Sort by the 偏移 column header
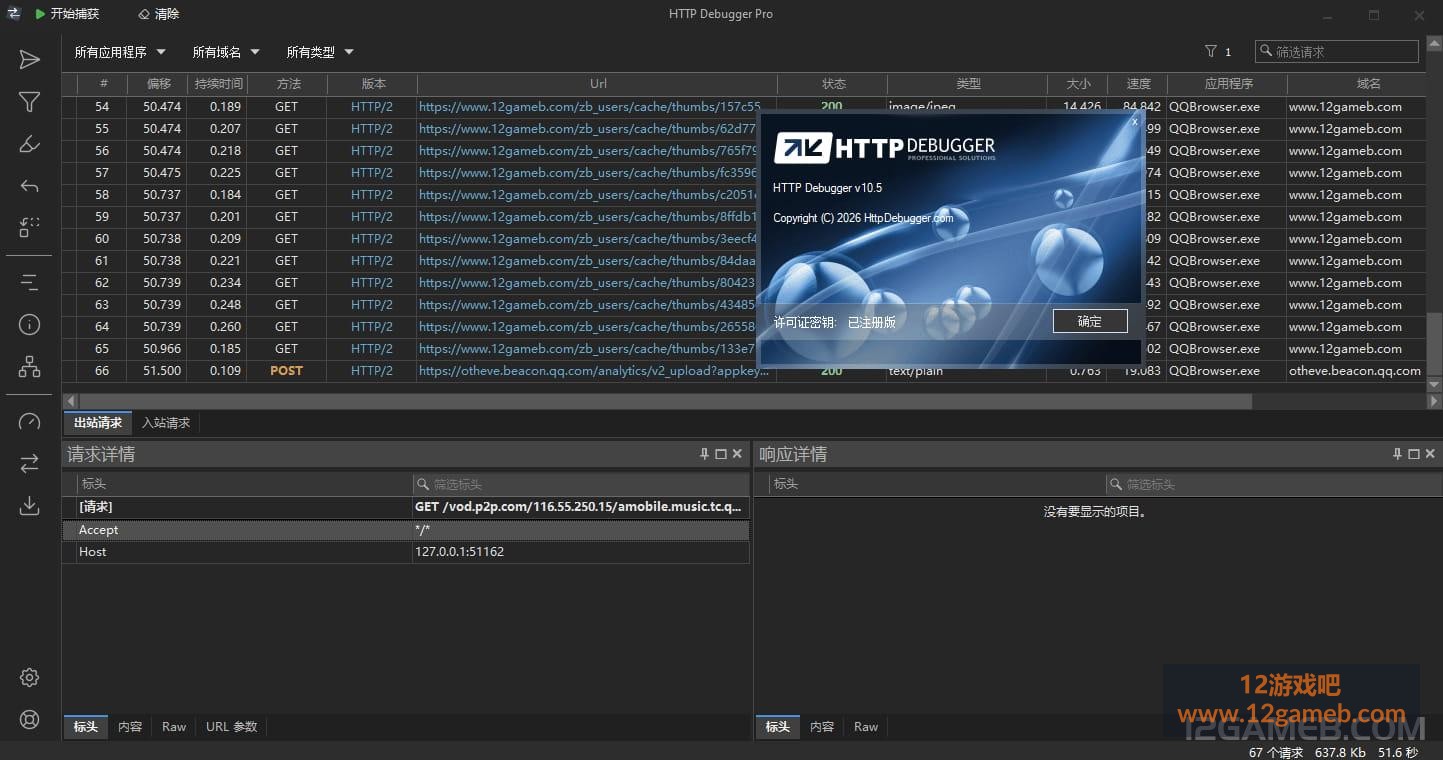The height and width of the screenshot is (760, 1443). click(159, 84)
